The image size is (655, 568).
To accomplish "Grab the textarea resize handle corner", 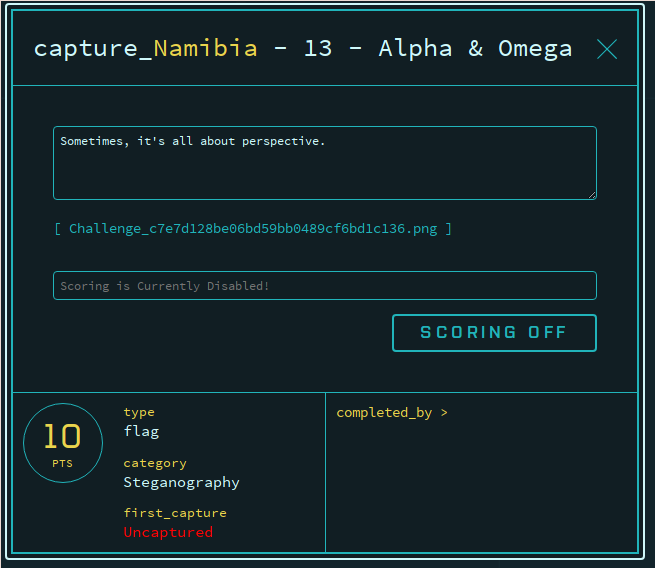I will (592, 195).
